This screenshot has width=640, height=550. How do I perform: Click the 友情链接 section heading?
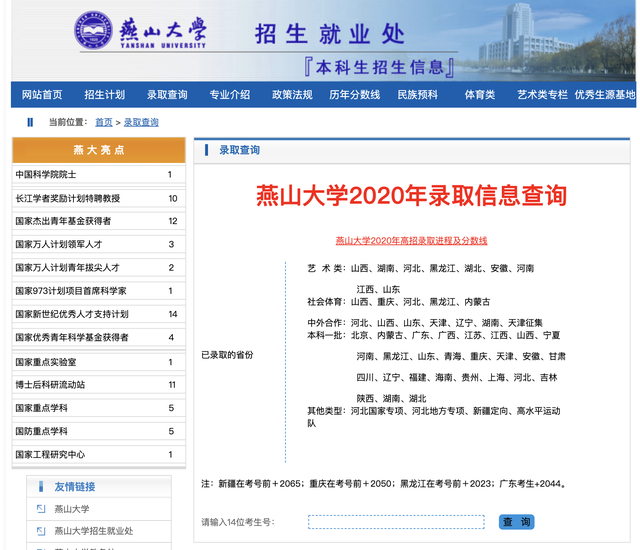pyautogui.click(x=75, y=487)
